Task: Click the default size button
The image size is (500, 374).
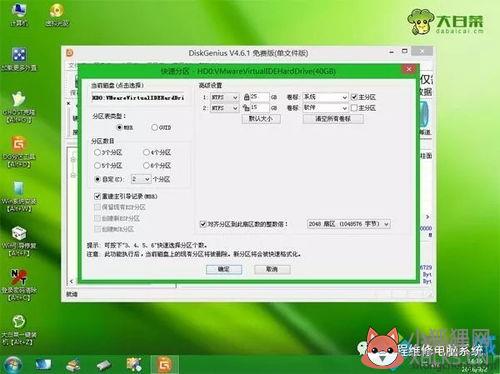Action: point(261,119)
